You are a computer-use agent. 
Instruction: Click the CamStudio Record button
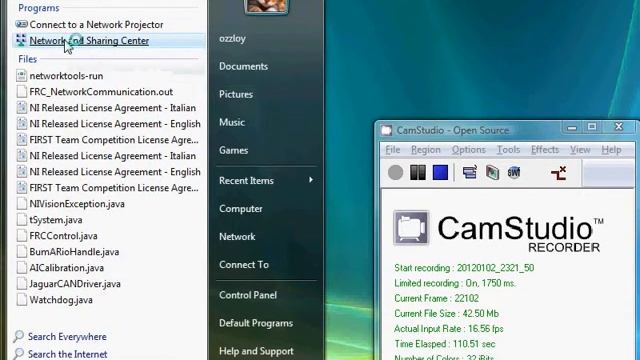395,172
